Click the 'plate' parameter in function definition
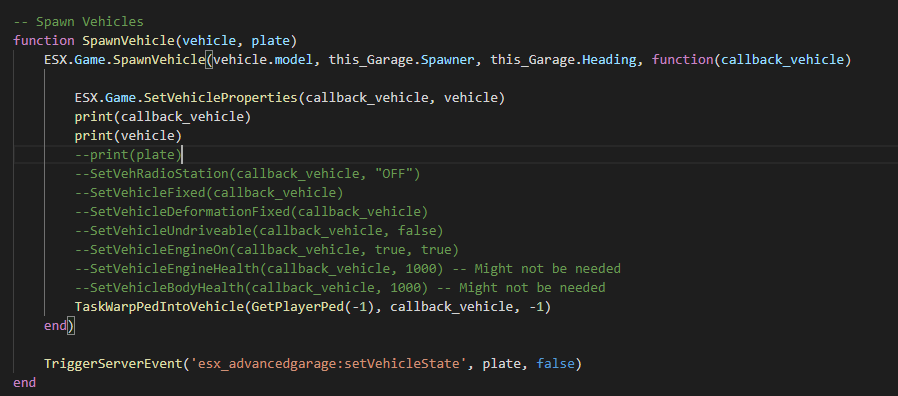The image size is (898, 396). click(x=271, y=41)
